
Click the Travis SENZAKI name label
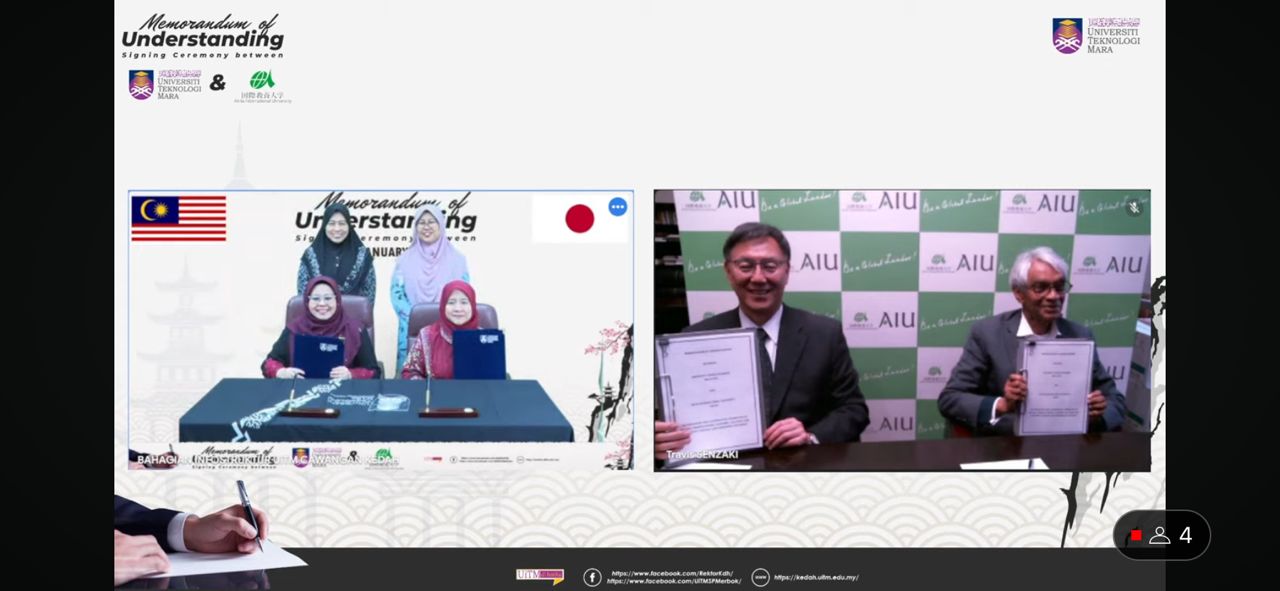tap(700, 455)
